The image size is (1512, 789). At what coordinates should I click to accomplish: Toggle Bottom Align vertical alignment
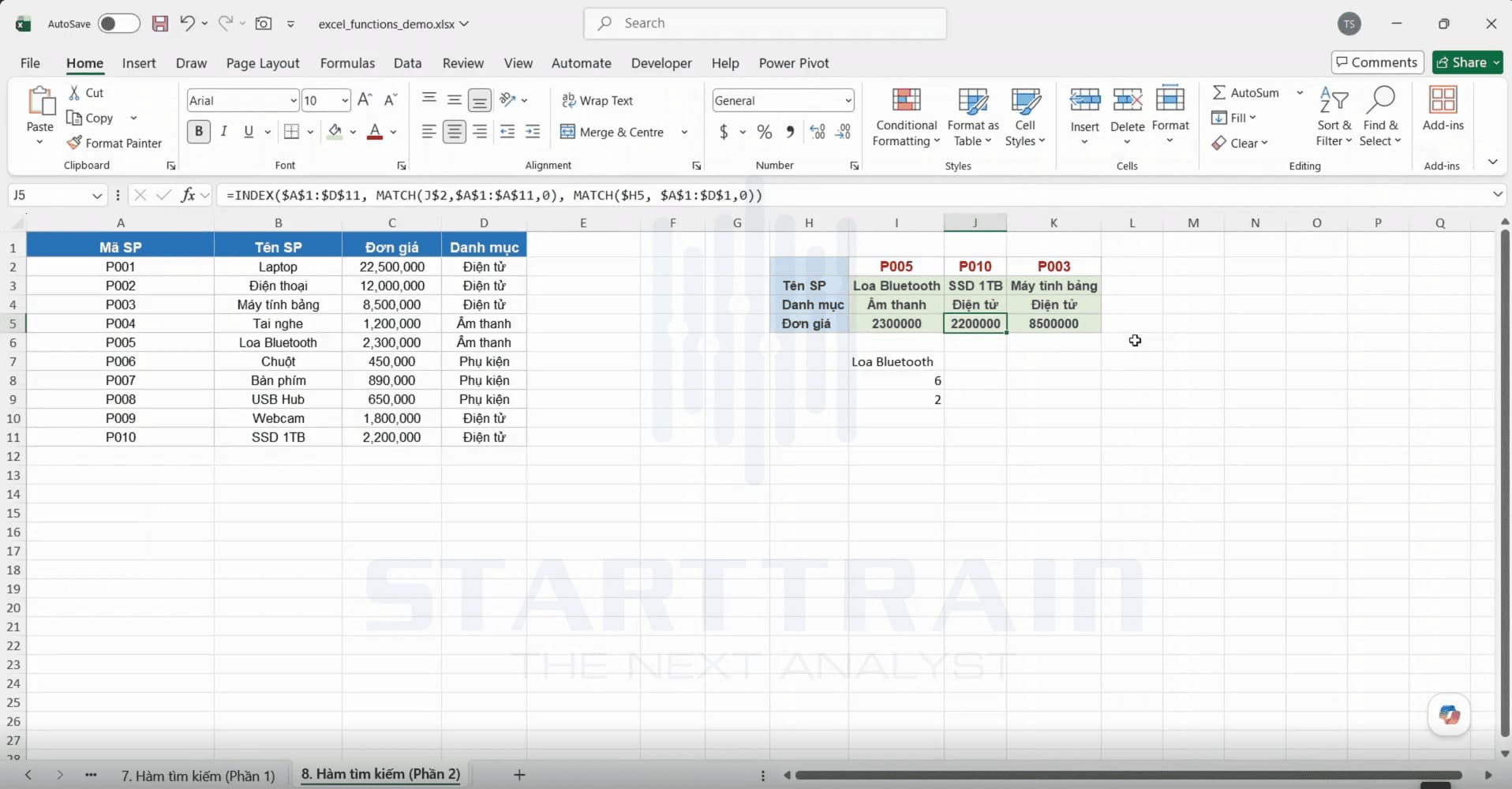[479, 100]
